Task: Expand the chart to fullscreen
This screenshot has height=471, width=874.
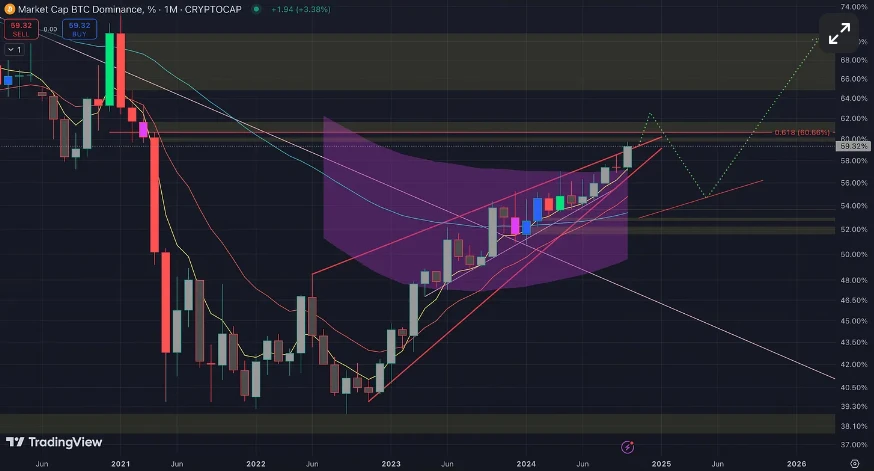Action: tap(839, 33)
